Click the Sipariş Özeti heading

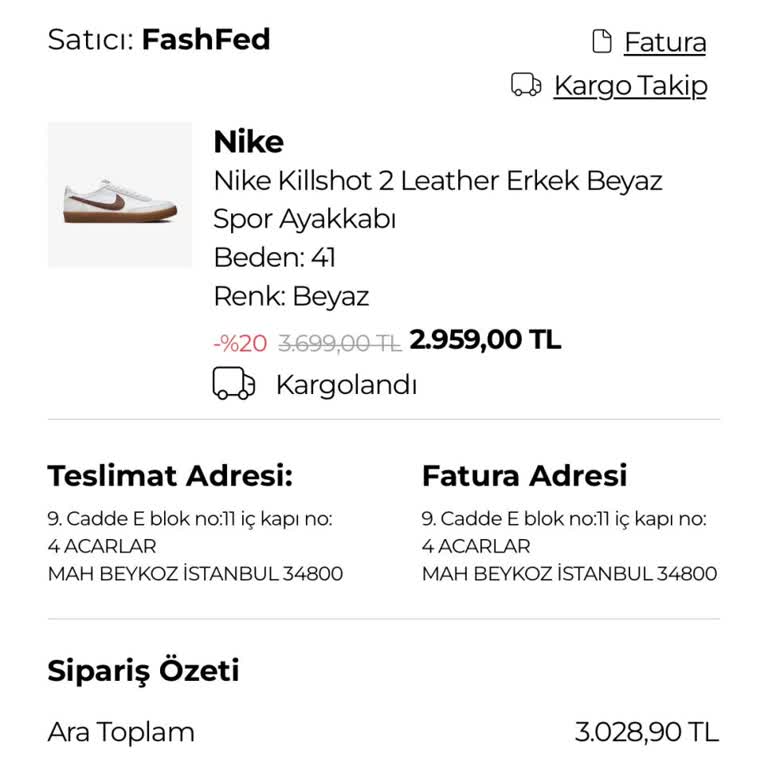tap(143, 671)
